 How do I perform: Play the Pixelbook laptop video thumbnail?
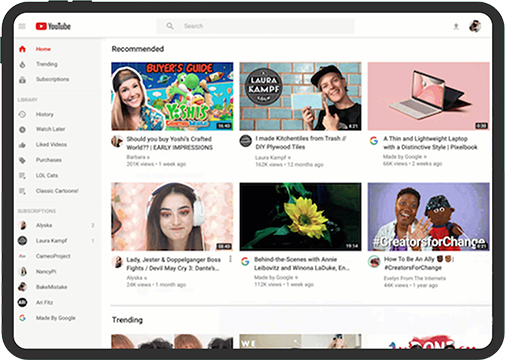(x=429, y=96)
